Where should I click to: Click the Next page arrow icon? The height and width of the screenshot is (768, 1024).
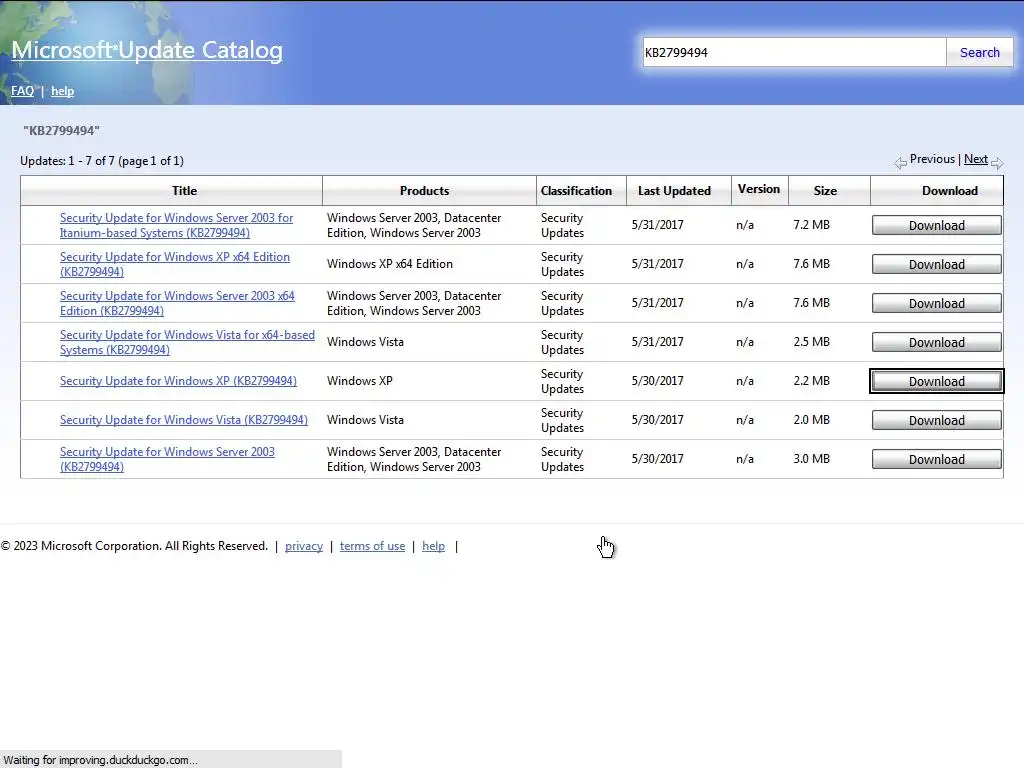(x=997, y=163)
